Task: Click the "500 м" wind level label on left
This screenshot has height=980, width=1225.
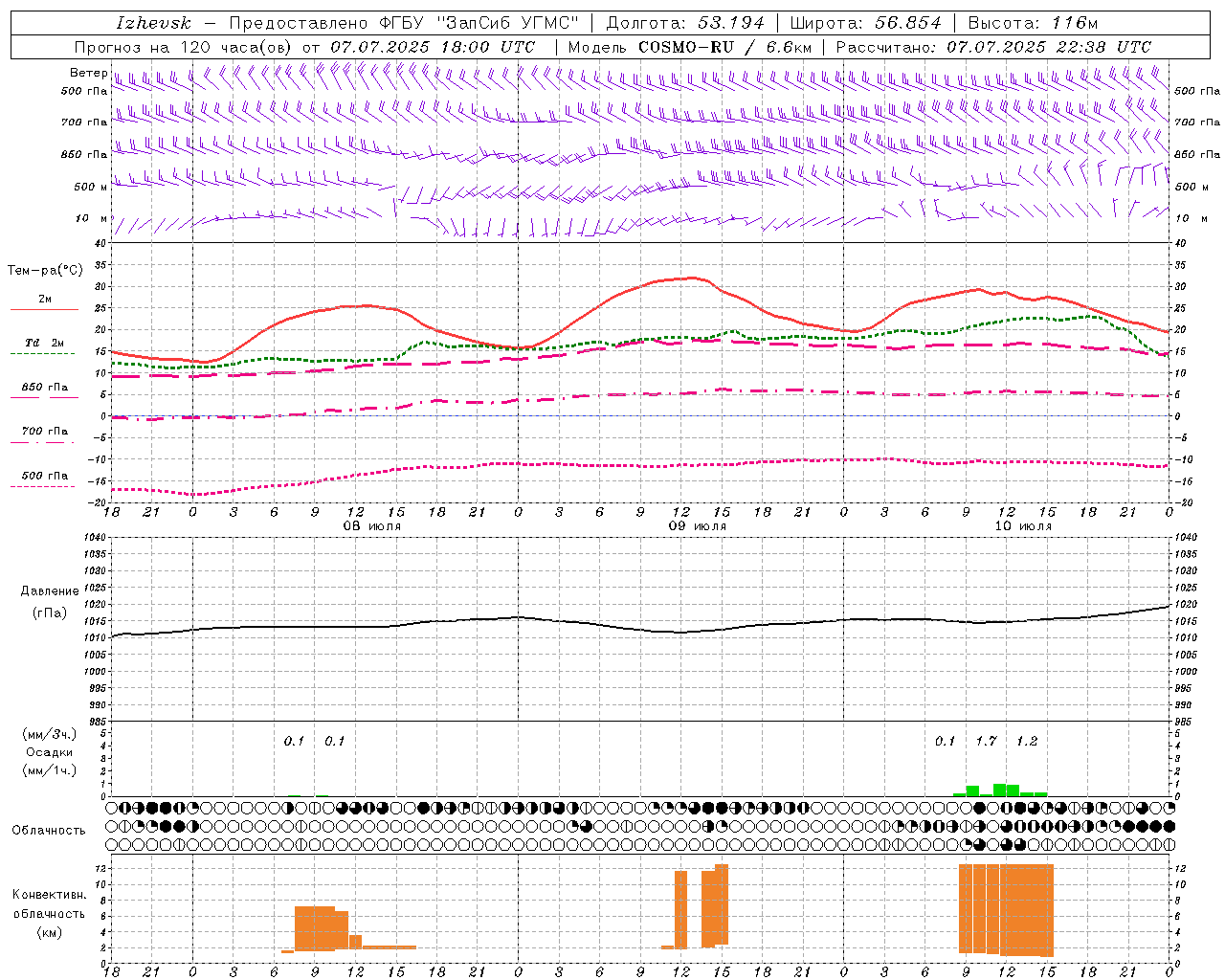Action: coord(91,187)
